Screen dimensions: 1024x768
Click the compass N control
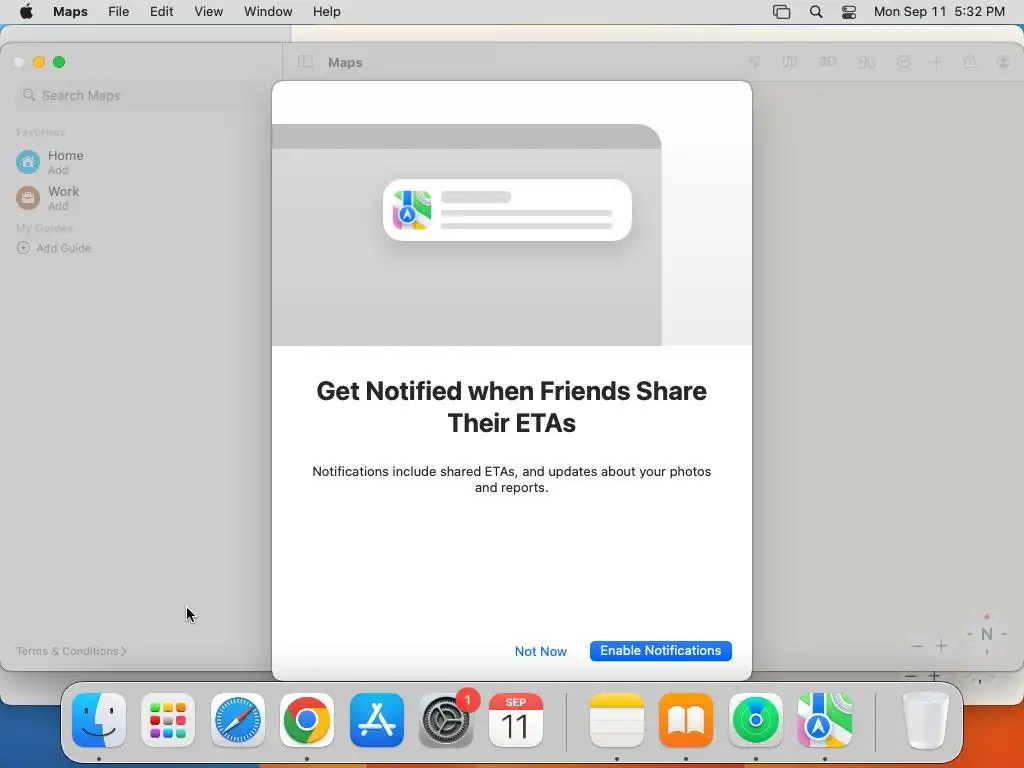(x=987, y=634)
